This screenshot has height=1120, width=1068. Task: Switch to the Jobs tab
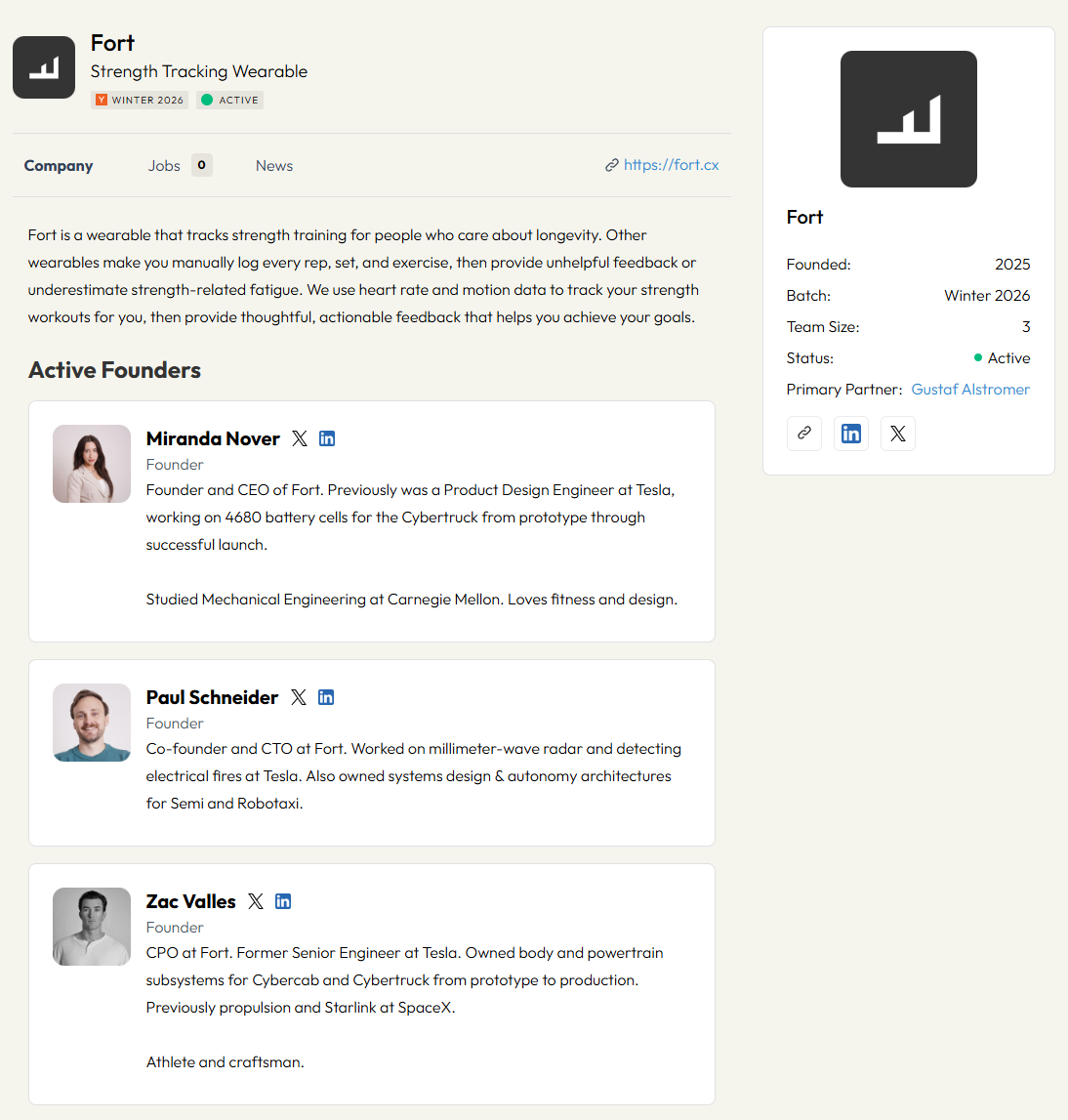click(x=180, y=166)
